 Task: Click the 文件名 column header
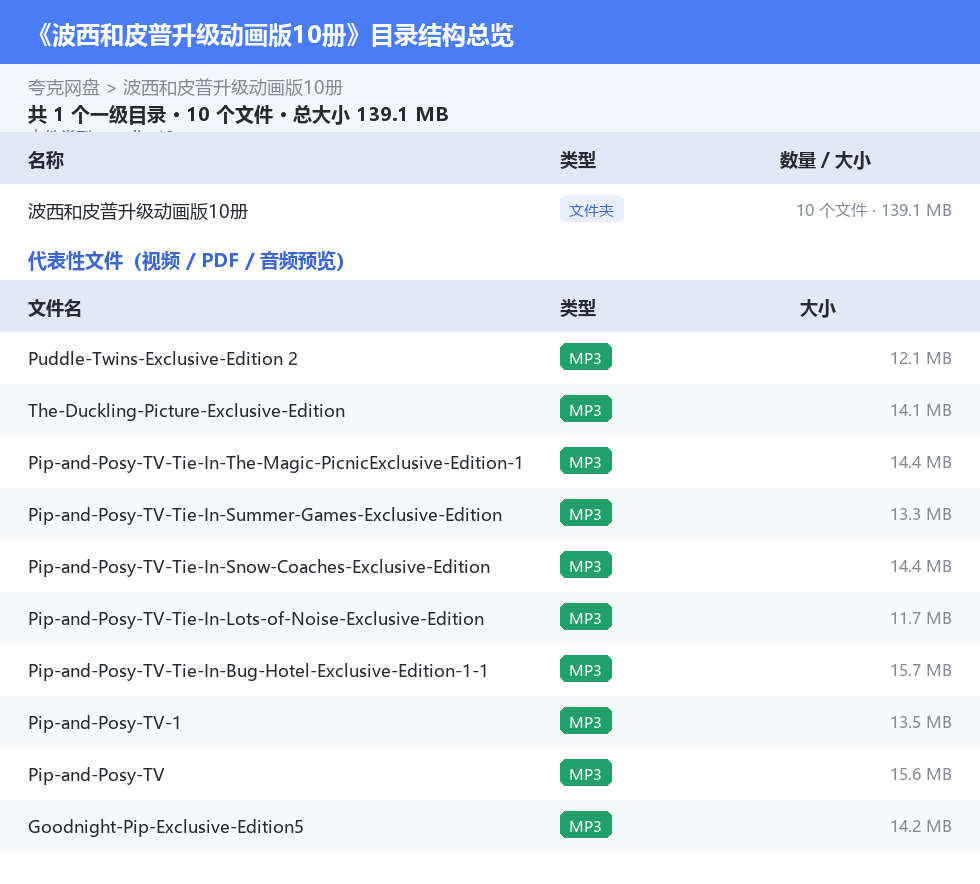coord(54,308)
